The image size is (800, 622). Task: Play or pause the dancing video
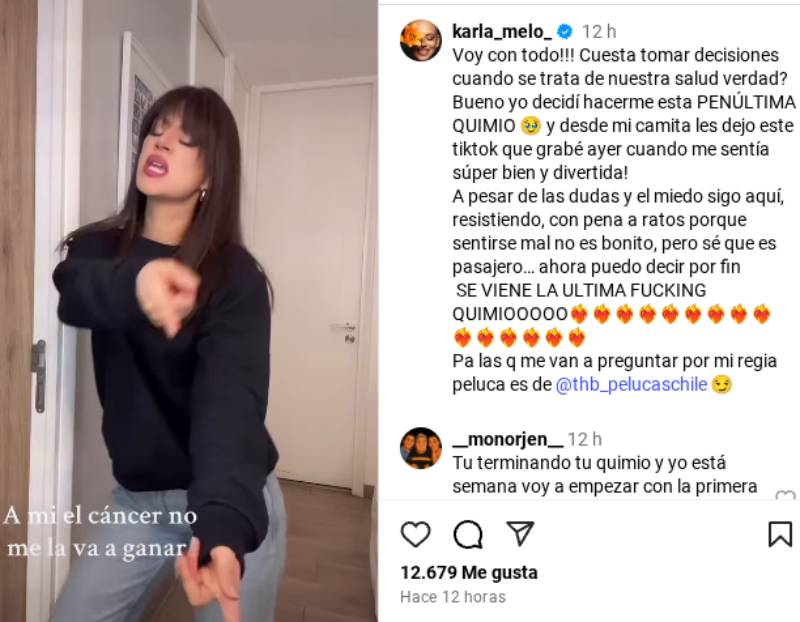pos(189,311)
